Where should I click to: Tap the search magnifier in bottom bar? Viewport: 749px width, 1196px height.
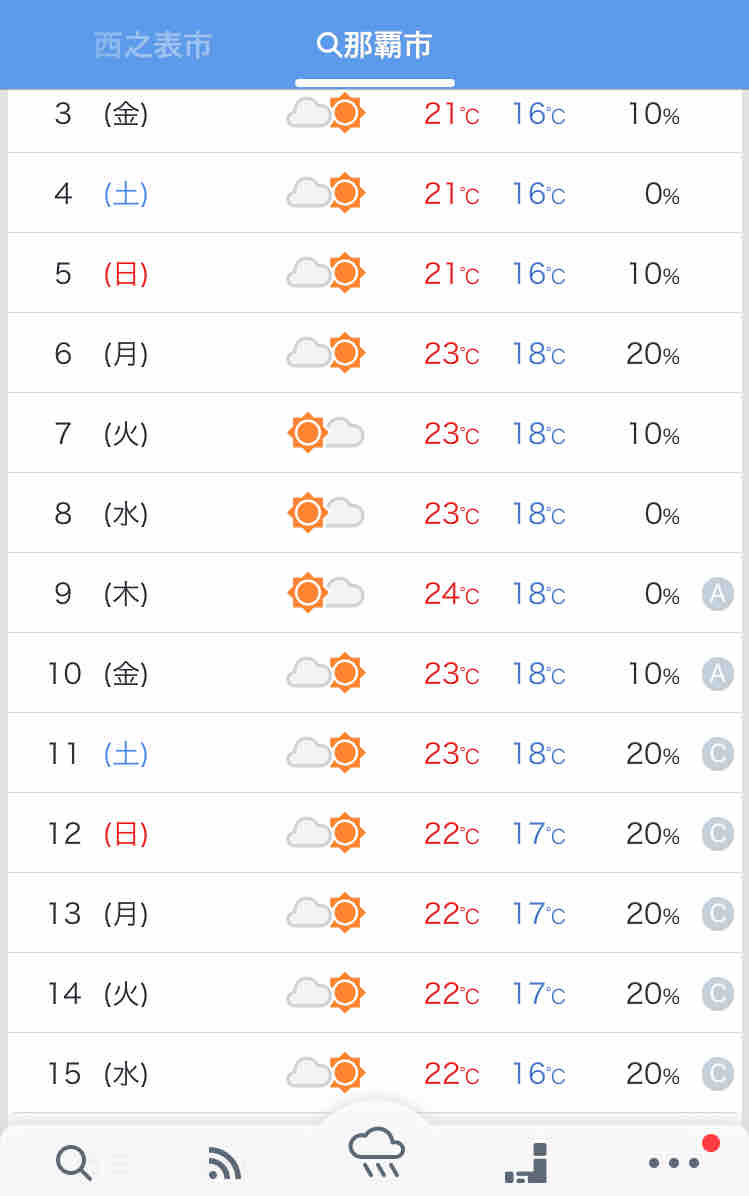coord(74,1163)
